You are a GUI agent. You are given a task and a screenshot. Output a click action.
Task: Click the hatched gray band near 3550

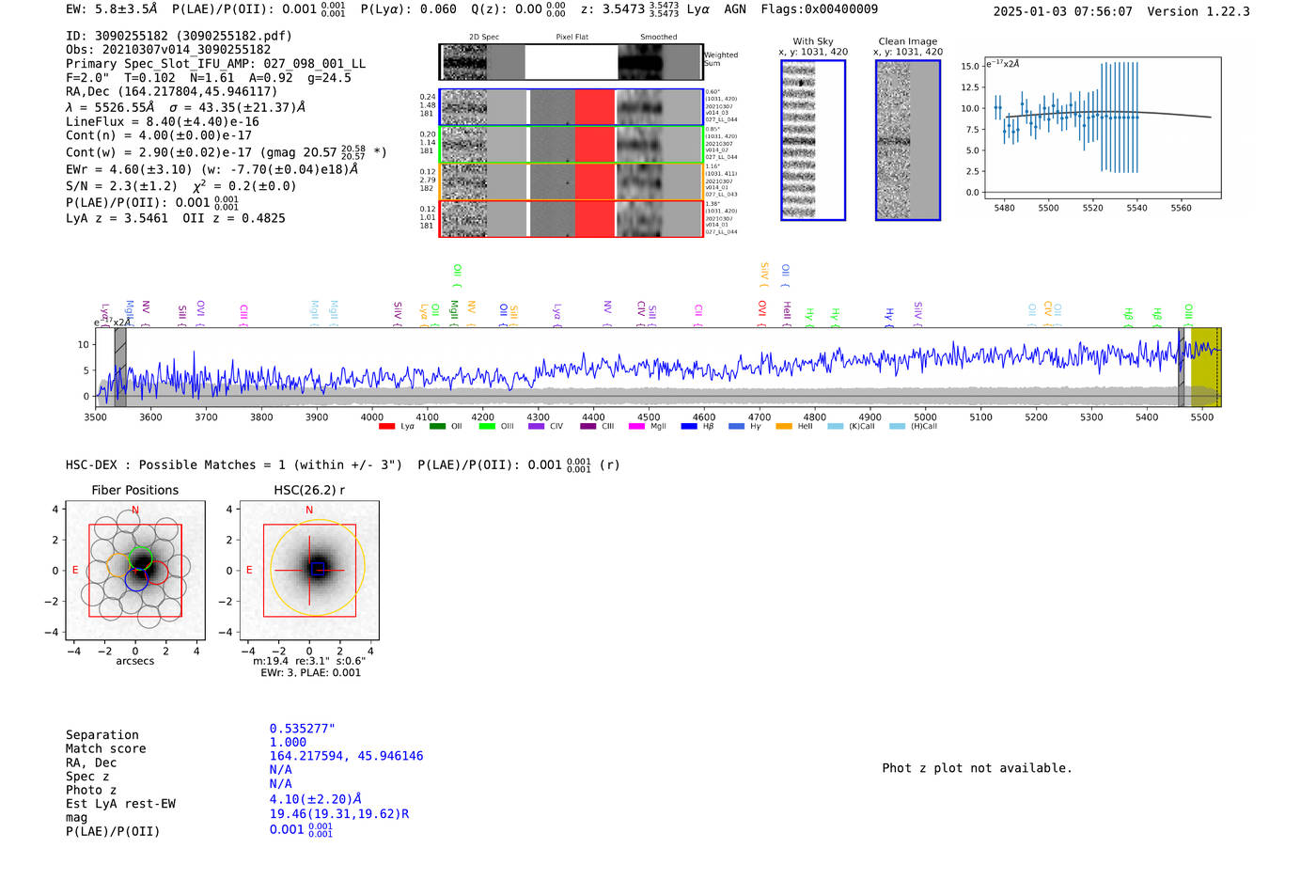tap(120, 368)
